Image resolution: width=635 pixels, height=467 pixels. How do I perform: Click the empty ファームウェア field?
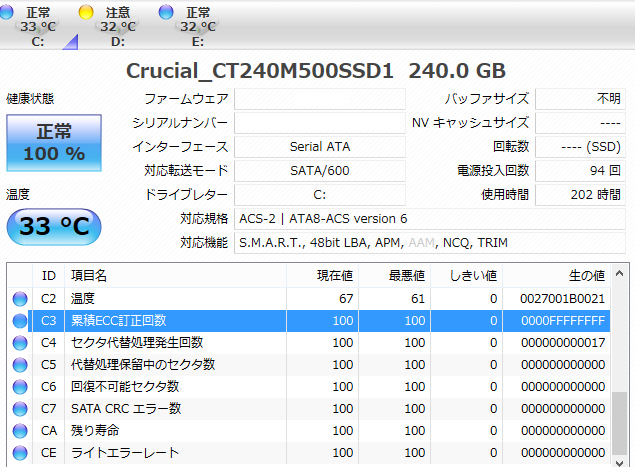pos(320,99)
